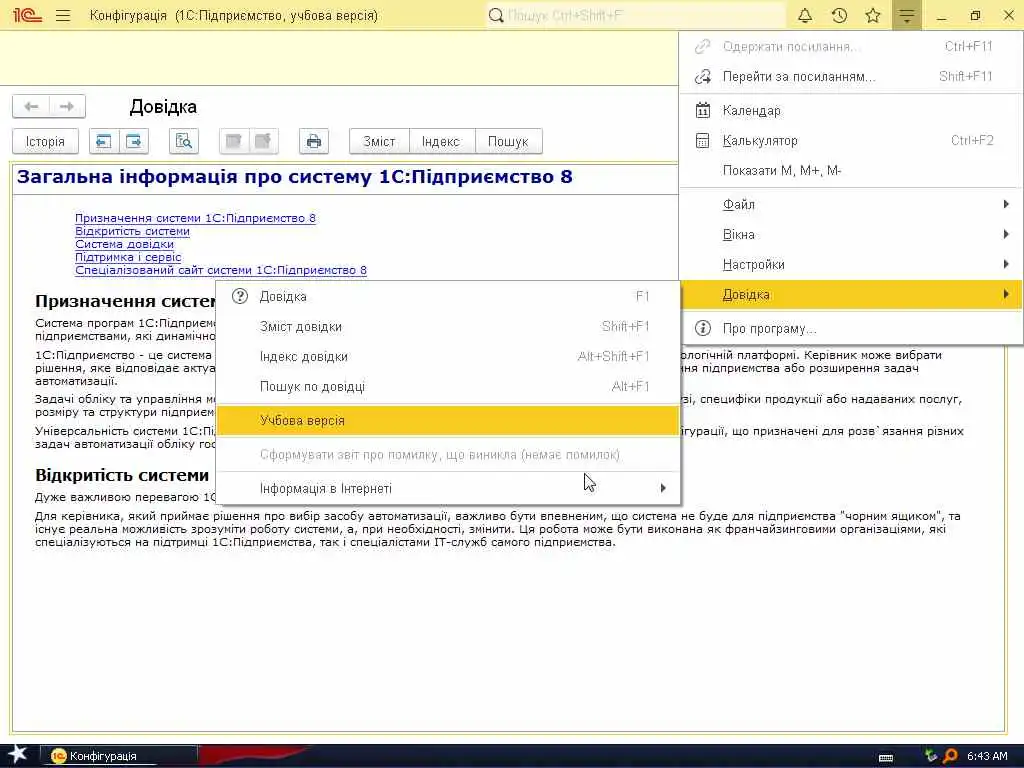Open link Призначення системи 1С:Підприємство 8

click(x=195, y=218)
